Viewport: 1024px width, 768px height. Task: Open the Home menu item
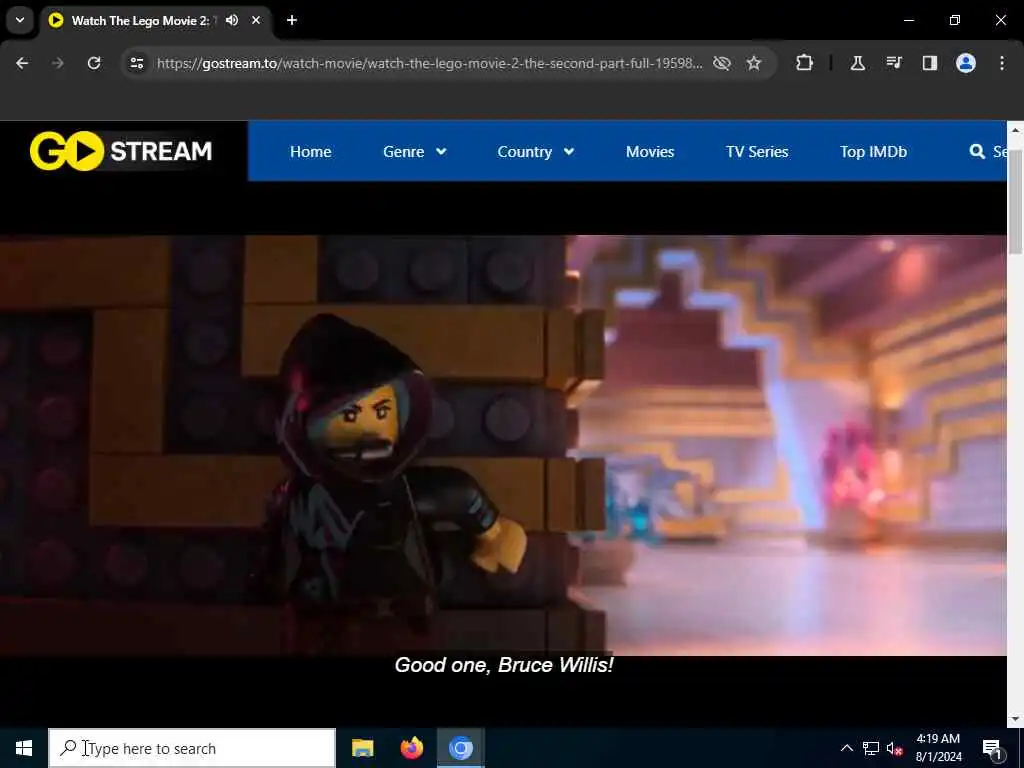coord(310,152)
